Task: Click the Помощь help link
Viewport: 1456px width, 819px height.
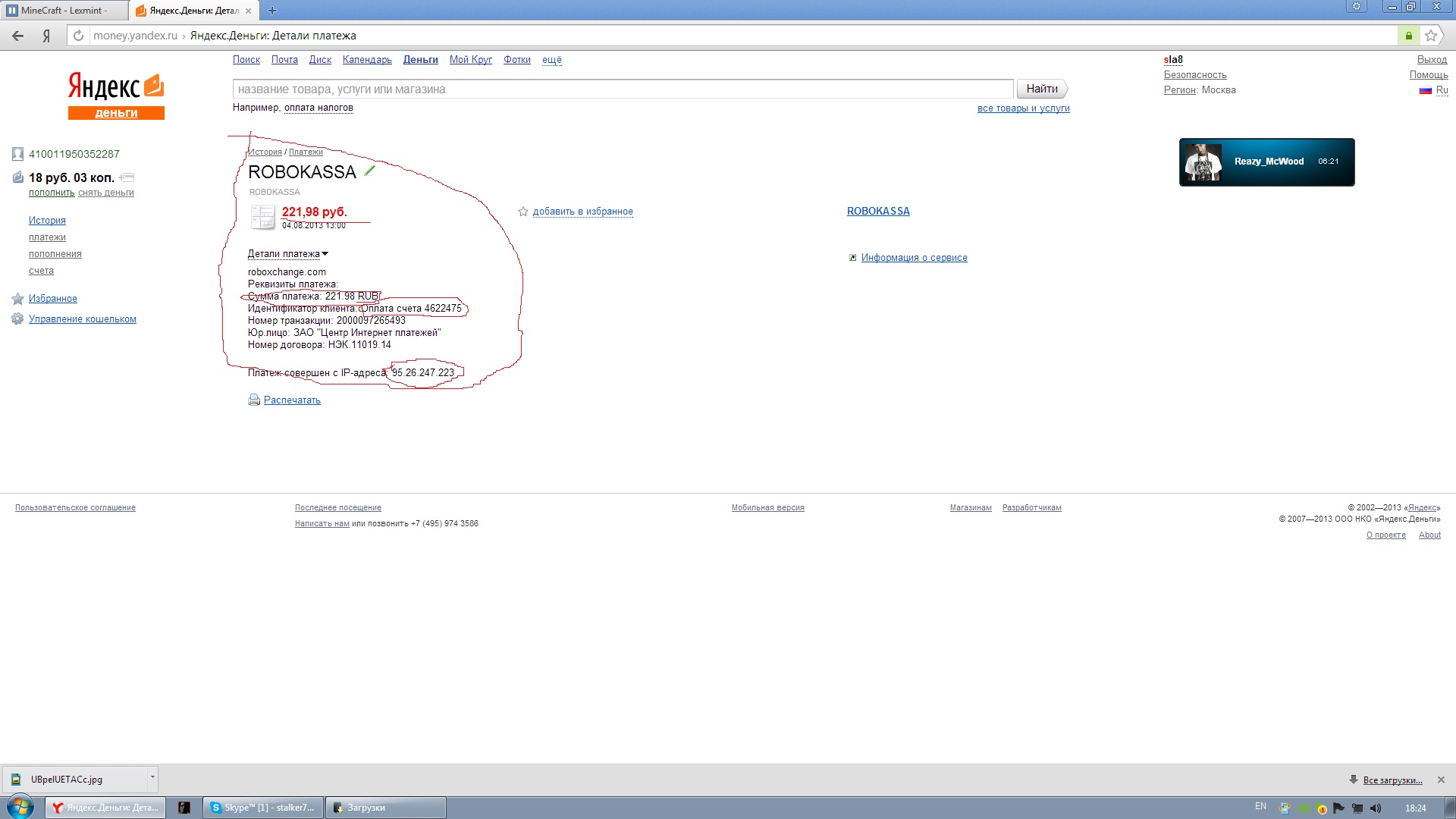Action: coord(1429,75)
